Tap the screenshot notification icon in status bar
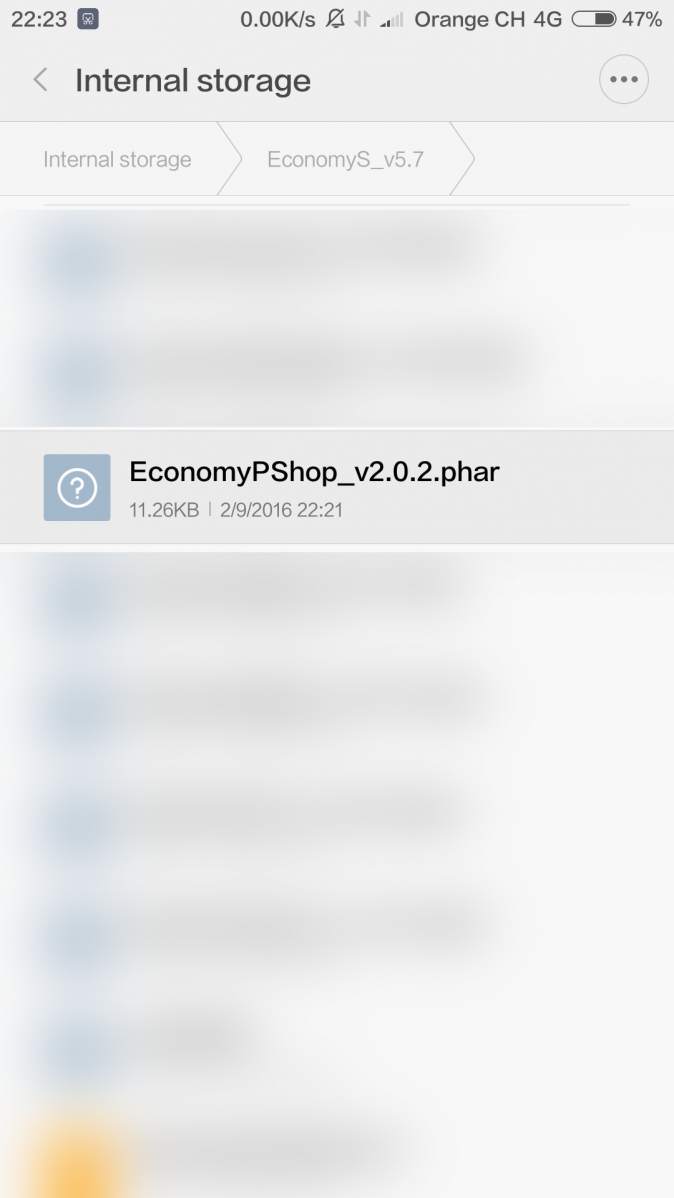 click(88, 19)
